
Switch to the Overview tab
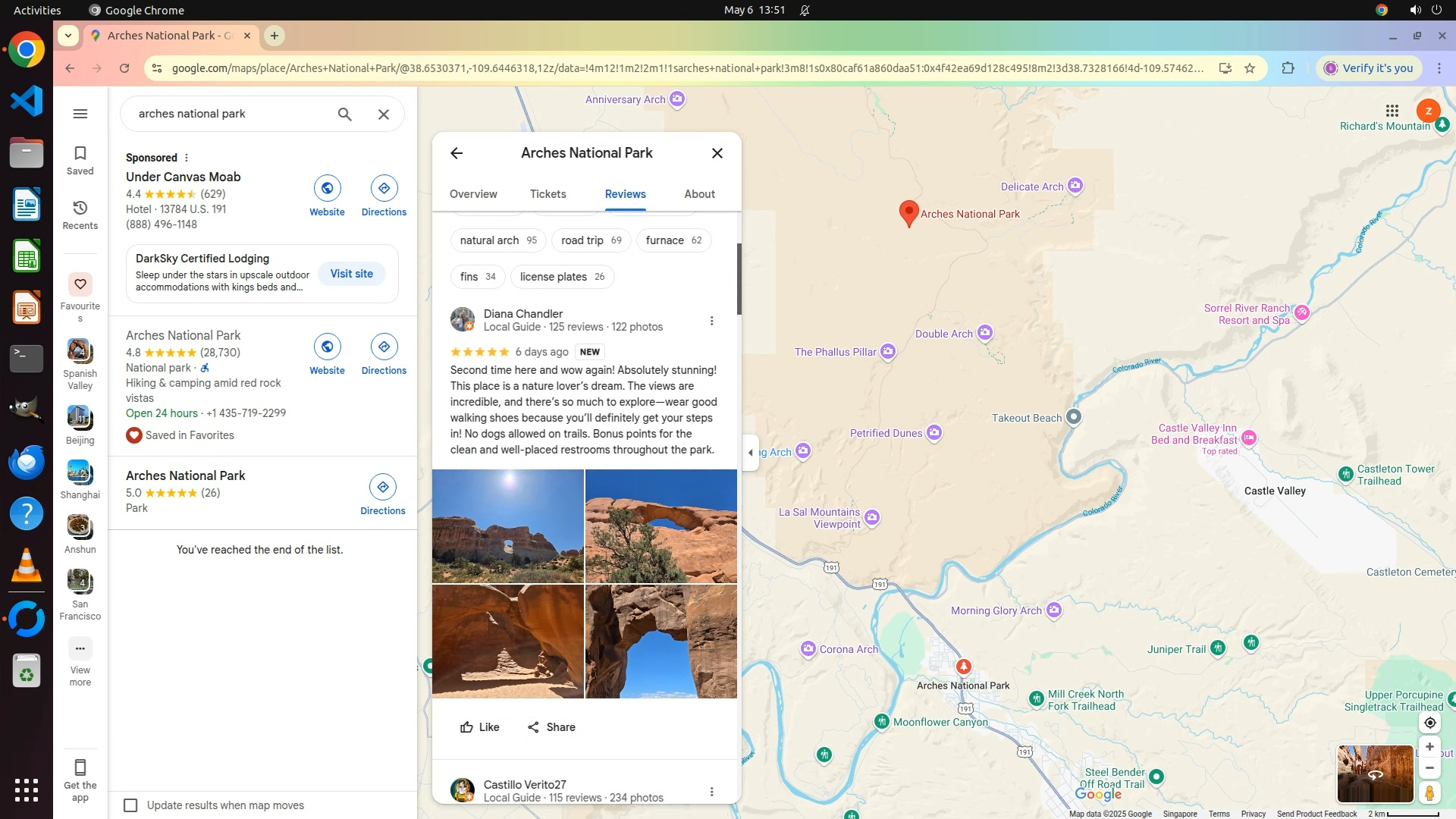pos(473,194)
